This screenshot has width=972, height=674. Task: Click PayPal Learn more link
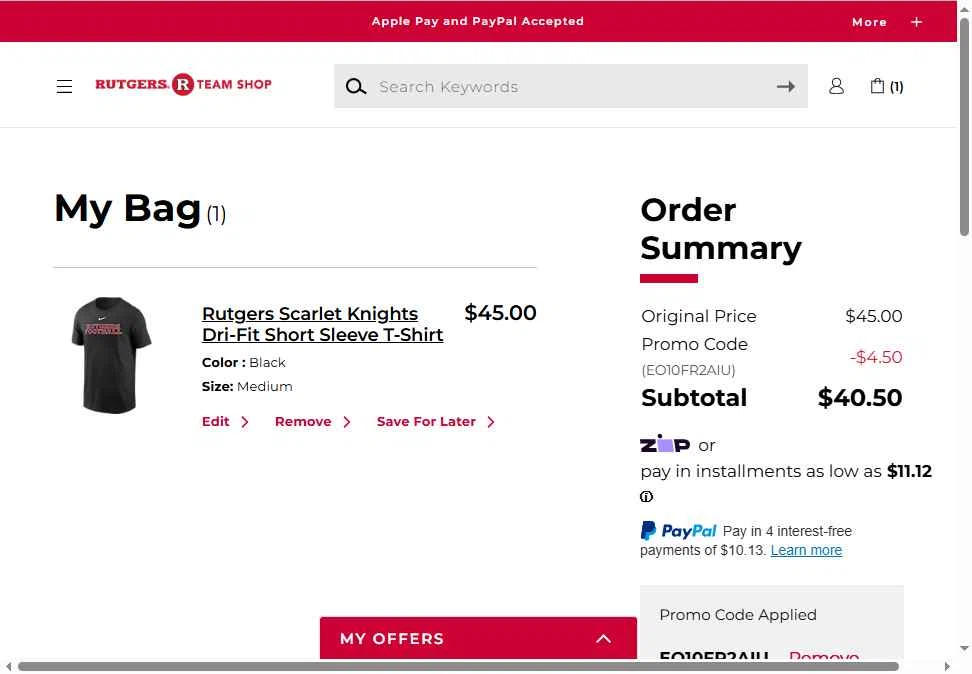click(x=806, y=550)
